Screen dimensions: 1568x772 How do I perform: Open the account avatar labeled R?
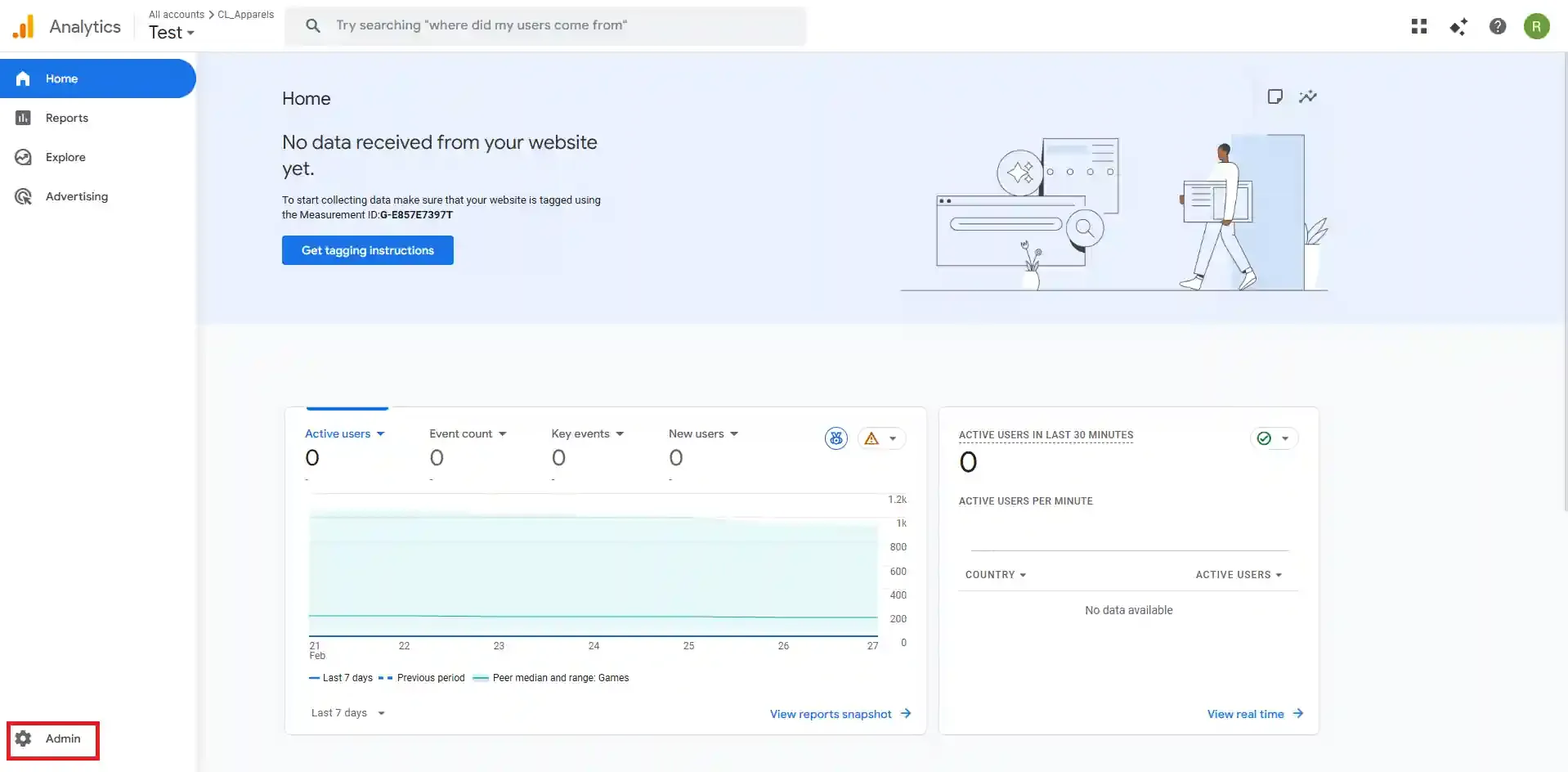click(1536, 26)
